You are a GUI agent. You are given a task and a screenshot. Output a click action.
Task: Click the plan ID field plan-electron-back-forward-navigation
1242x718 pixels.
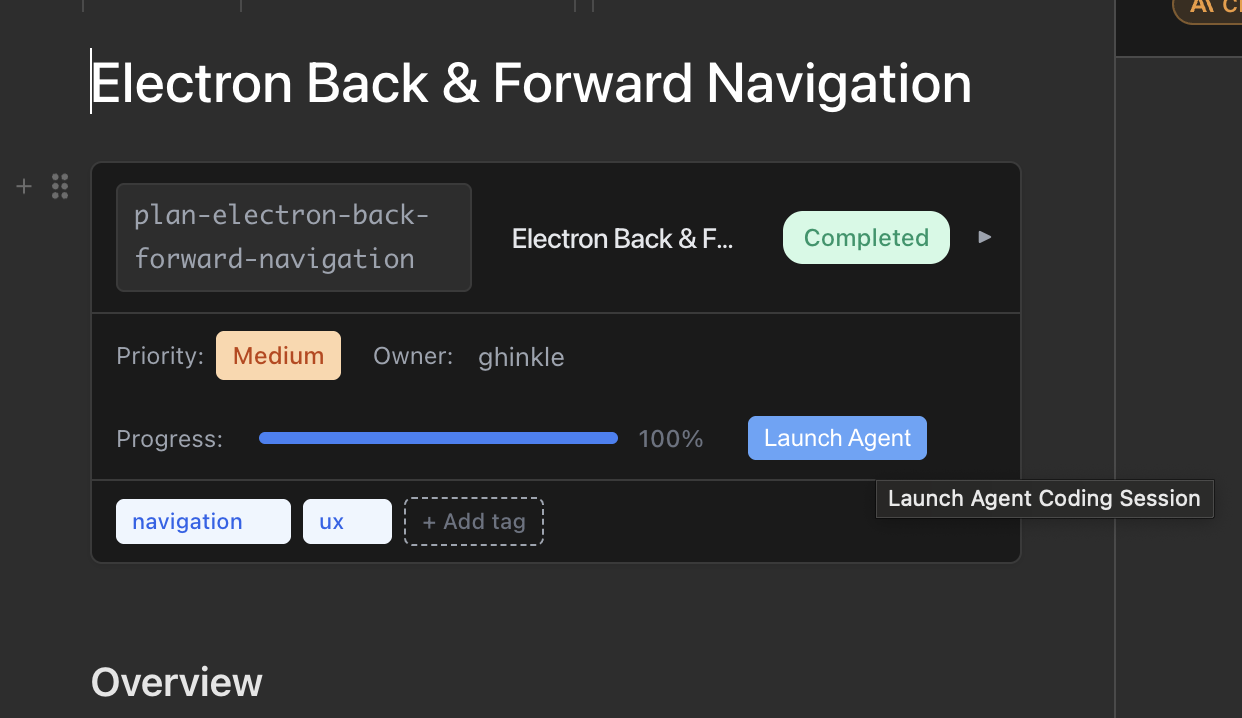click(x=293, y=238)
